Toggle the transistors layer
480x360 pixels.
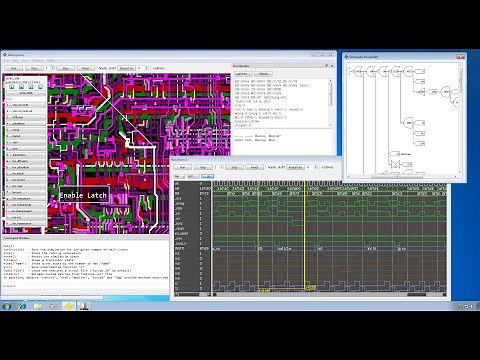click(26, 155)
